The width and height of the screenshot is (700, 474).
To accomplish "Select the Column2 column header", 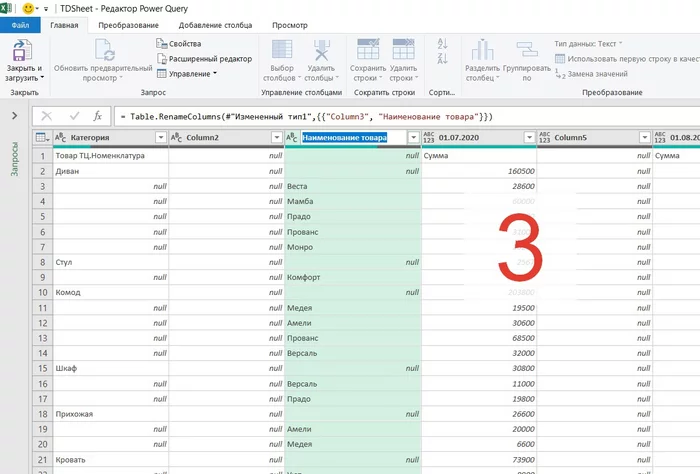I will click(x=202, y=137).
